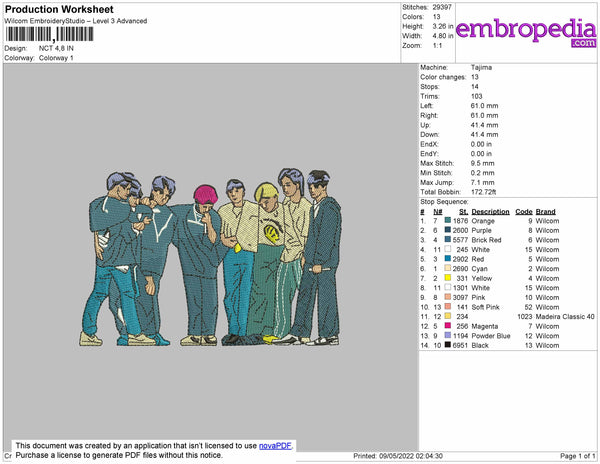The width and height of the screenshot is (600, 464).
Task: Click the zoom value '1:1'
Action: point(437,46)
